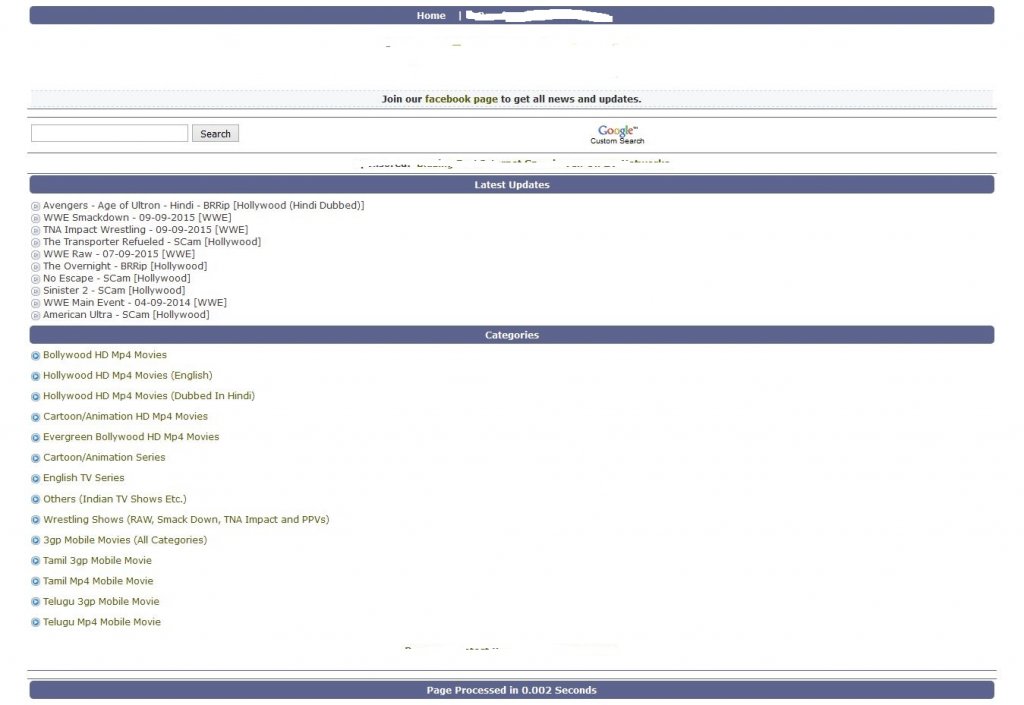Open the facebook page link

(461, 99)
